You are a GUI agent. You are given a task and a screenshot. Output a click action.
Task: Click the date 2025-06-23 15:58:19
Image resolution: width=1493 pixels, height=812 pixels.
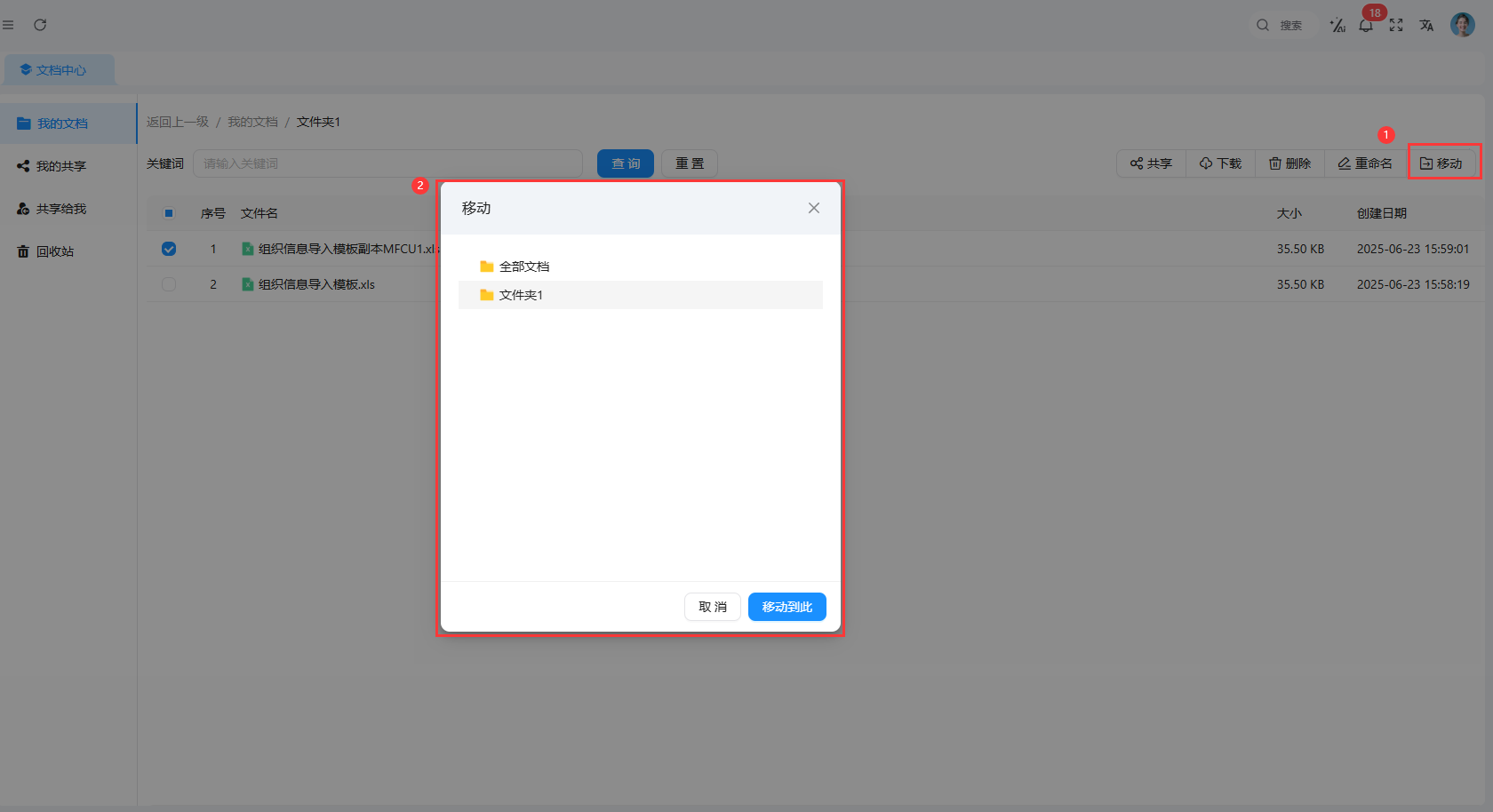pos(1413,284)
